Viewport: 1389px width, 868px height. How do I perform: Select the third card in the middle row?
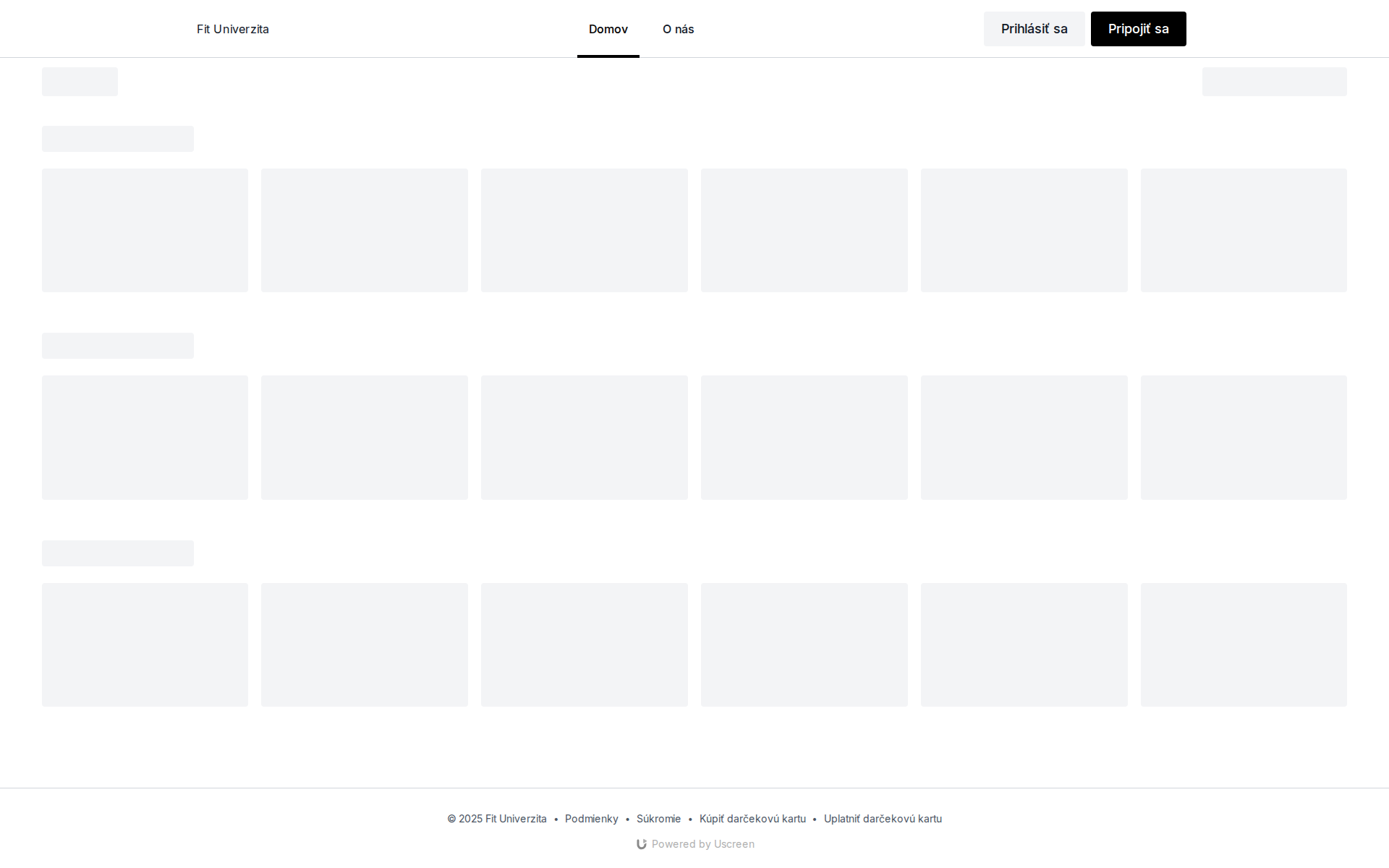584,437
